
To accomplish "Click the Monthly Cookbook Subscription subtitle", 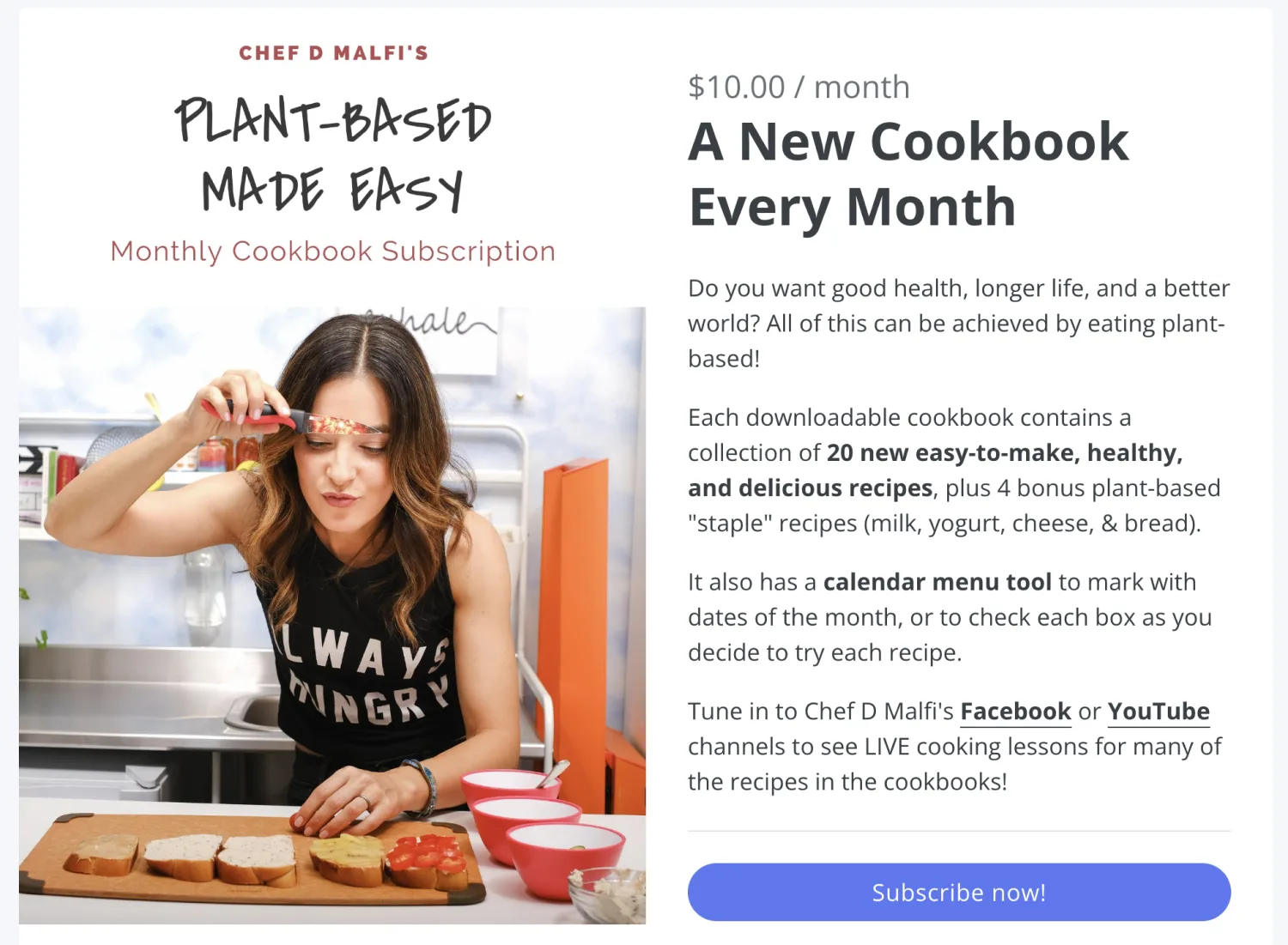I will click(x=333, y=251).
